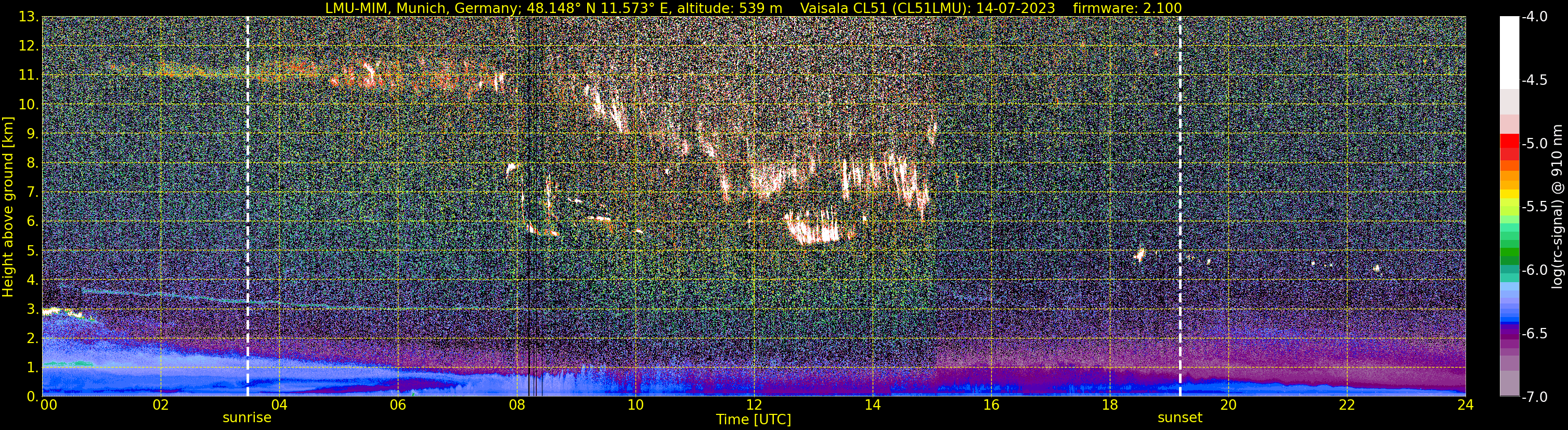This screenshot has width=1568, height=430.
Task: Click the colorbar tick label -5.5
Action: pyautogui.click(x=1535, y=207)
